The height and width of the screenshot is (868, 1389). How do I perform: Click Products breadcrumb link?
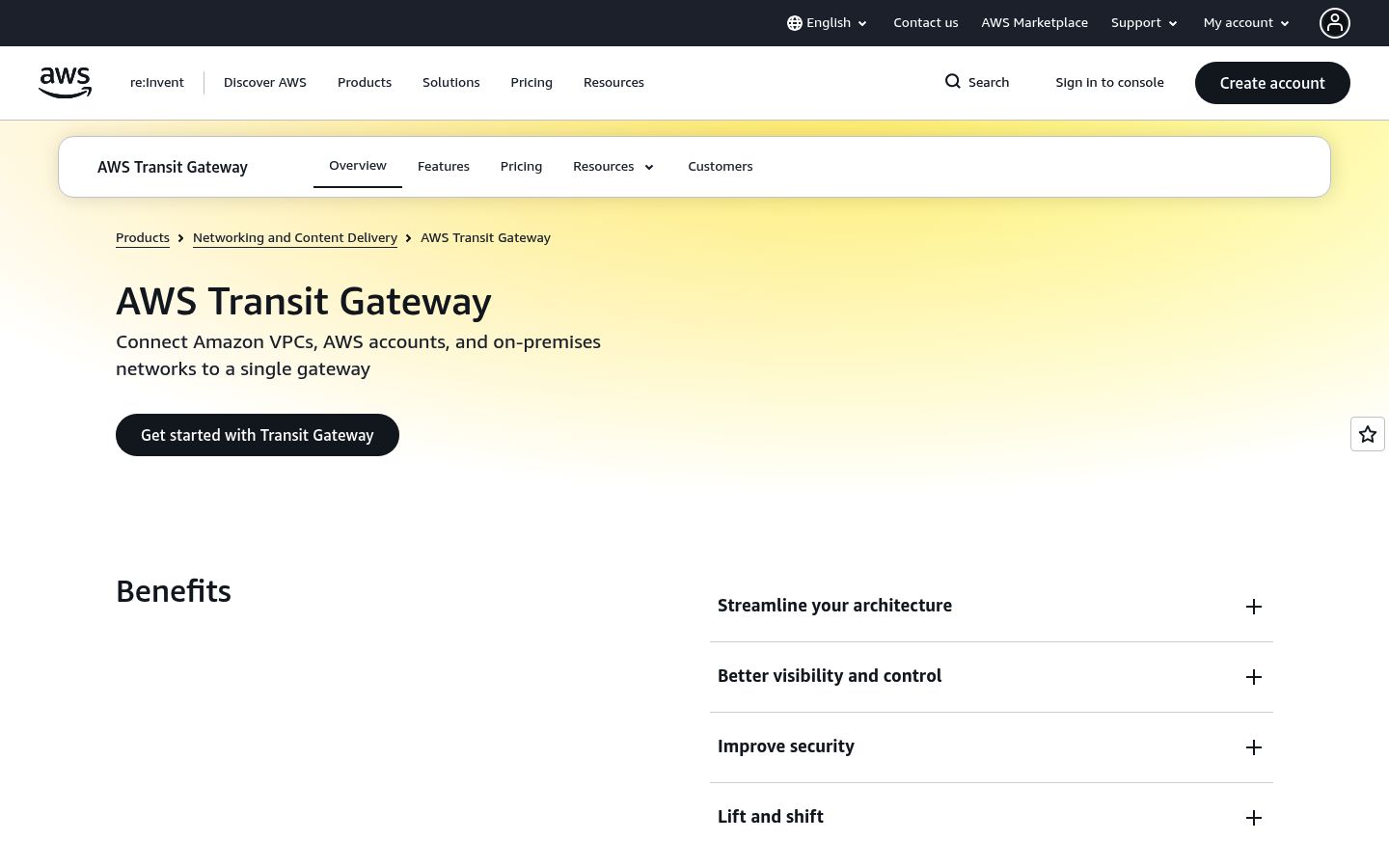click(143, 238)
